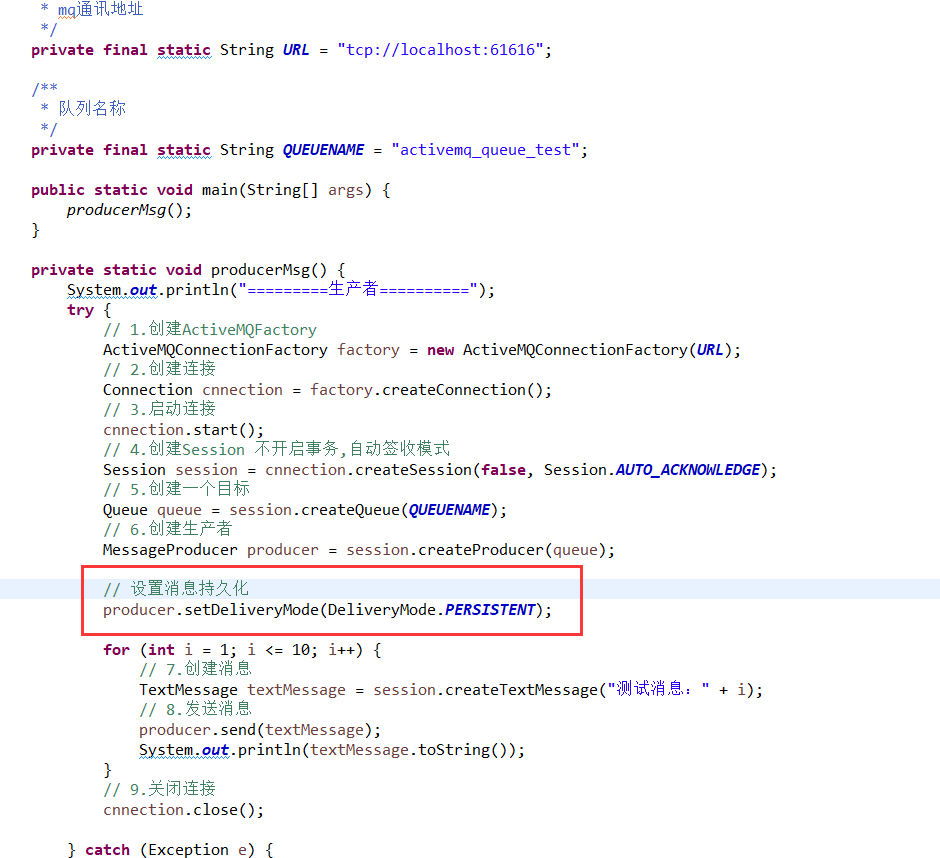Click AUTO_ACKNOWLEDGE constant
The image size is (940, 858).
tap(688, 470)
